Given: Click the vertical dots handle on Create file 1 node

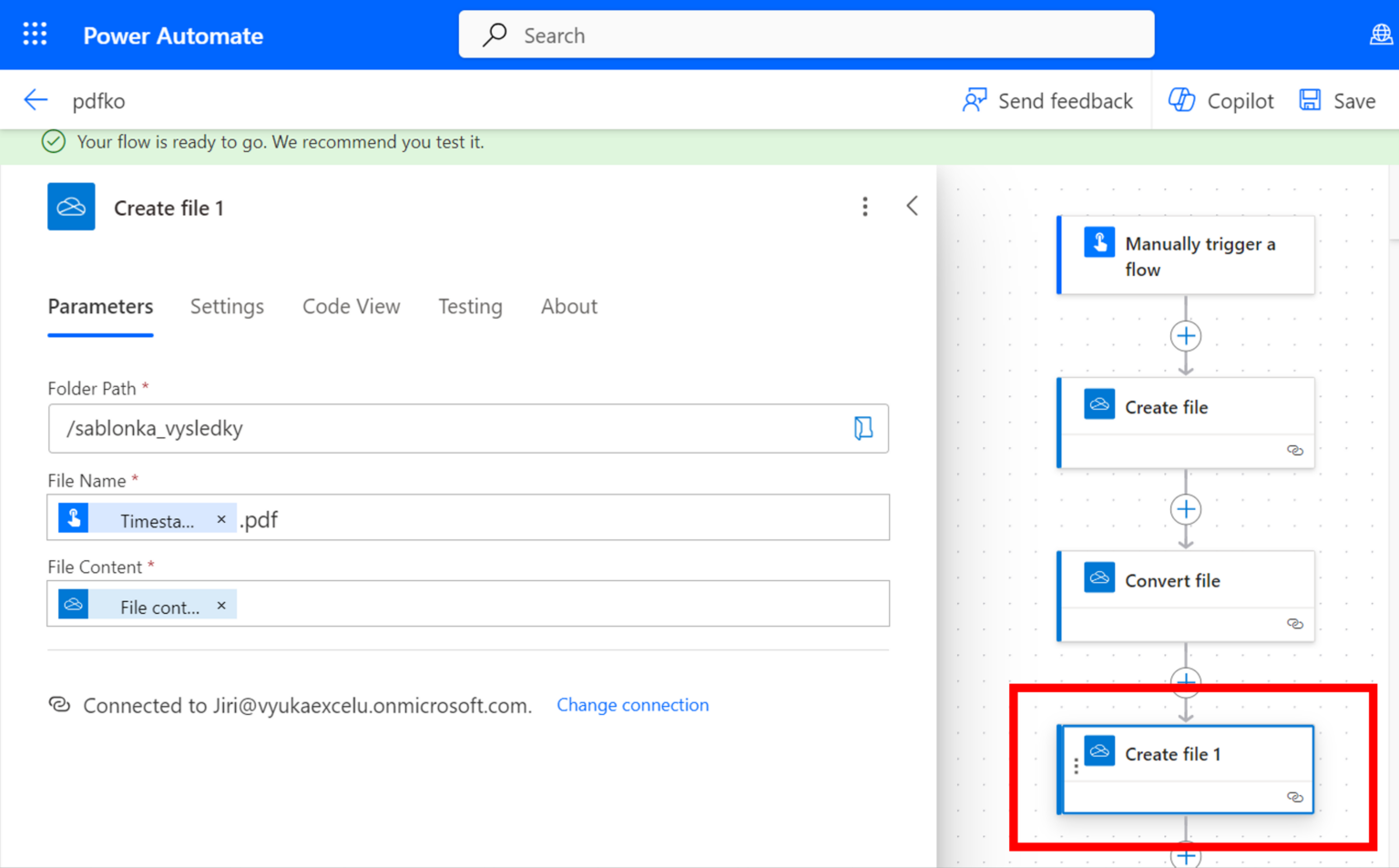Looking at the screenshot, I should click(x=1076, y=765).
